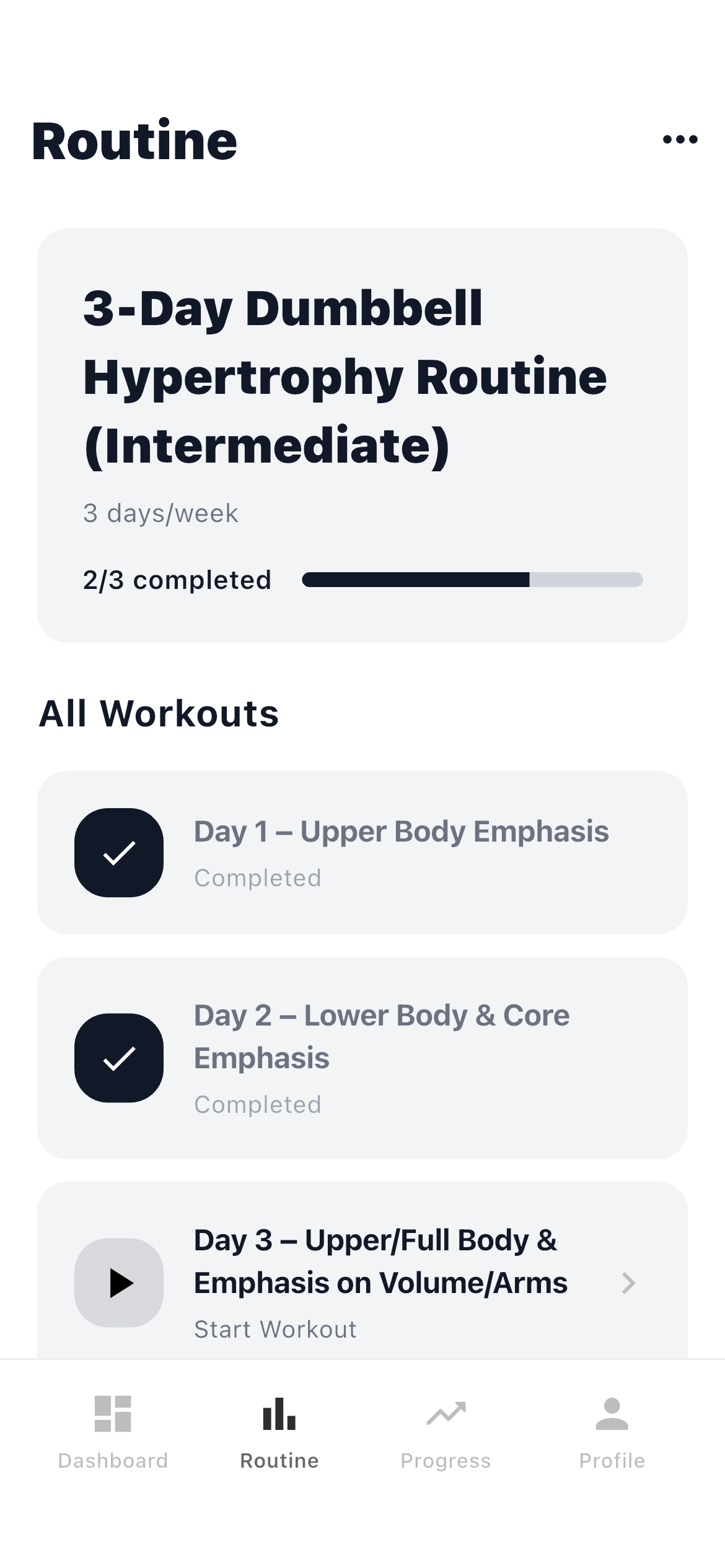725x1568 pixels.
Task: Toggle the Day 1 completed checkmark
Action: tap(119, 853)
